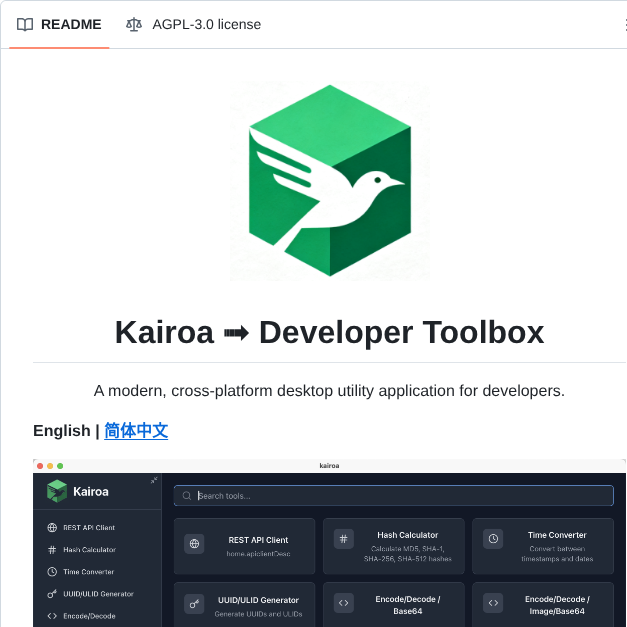Click the clock icon beside Time Converter in the sidebar
Image resolution: width=627 pixels, height=627 pixels.
pyautogui.click(x=52, y=572)
